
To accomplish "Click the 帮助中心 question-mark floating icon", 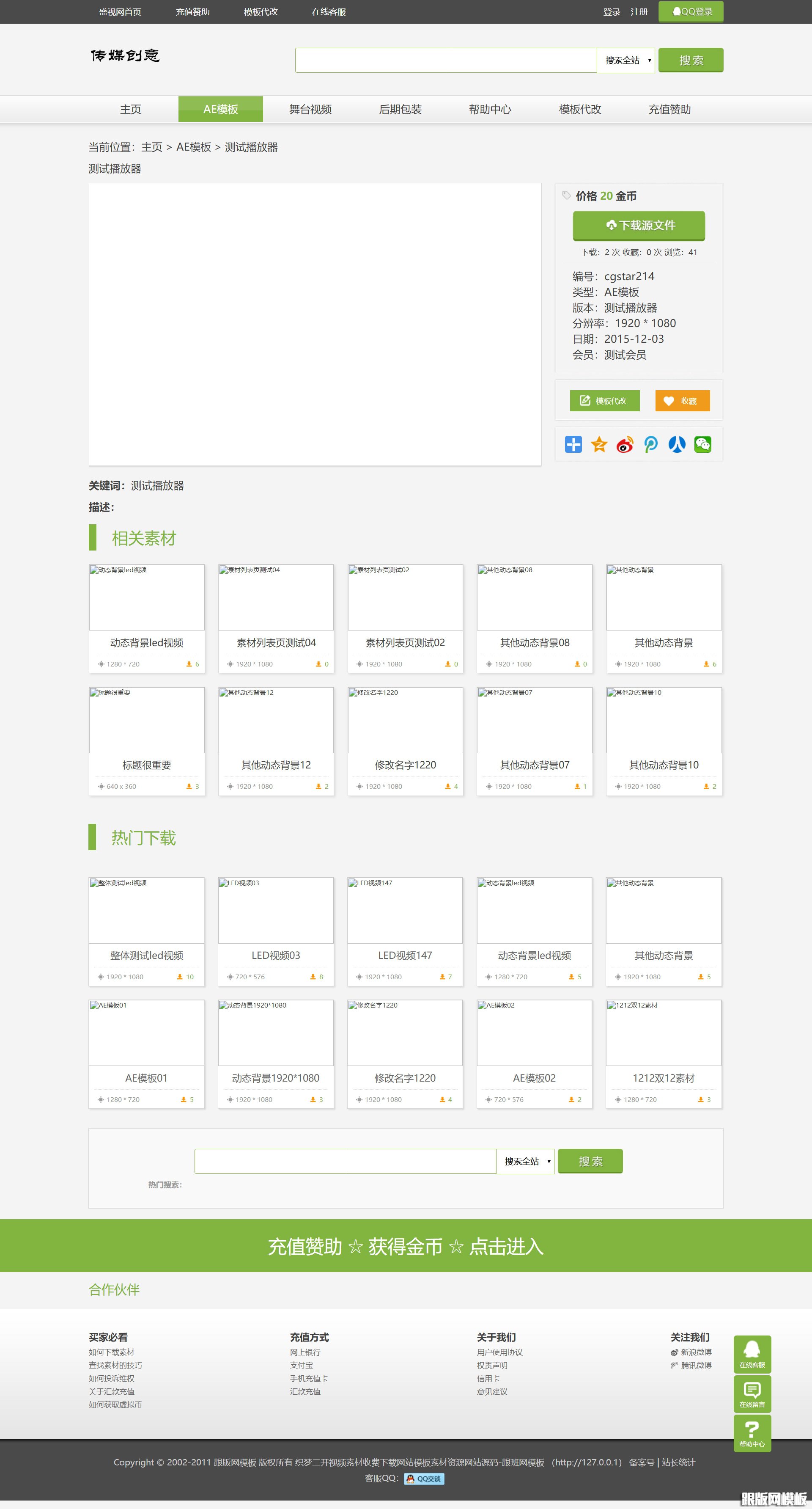I will click(752, 1433).
